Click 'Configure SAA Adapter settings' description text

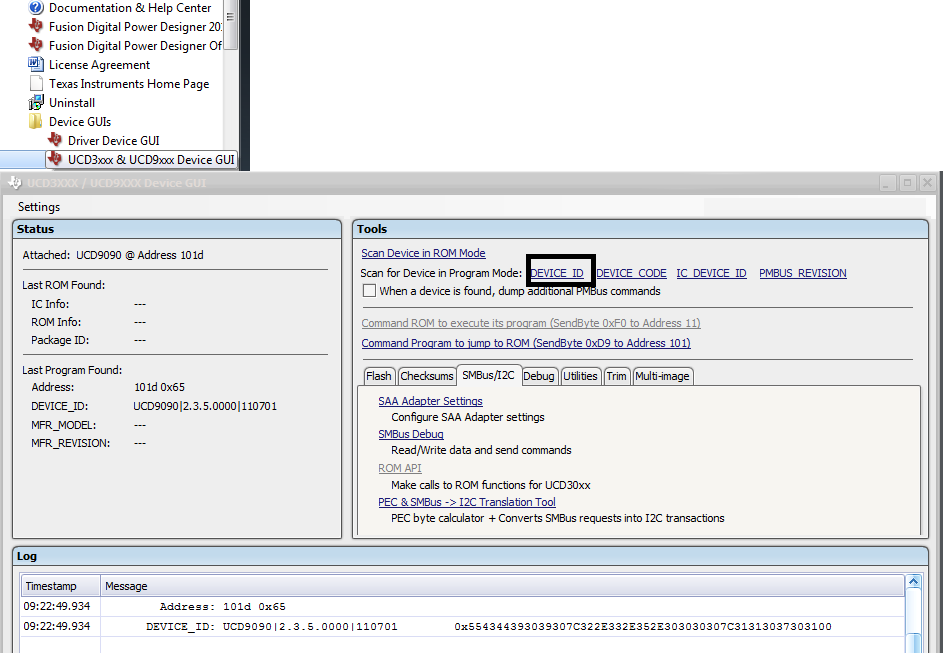click(468, 417)
